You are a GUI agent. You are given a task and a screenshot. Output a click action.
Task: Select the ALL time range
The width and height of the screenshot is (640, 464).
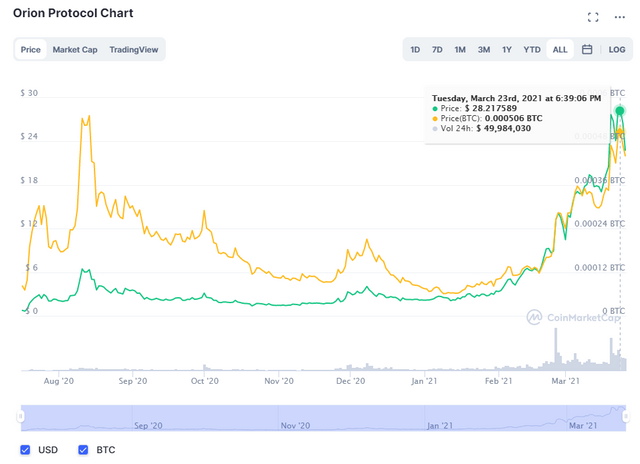pyautogui.click(x=560, y=49)
